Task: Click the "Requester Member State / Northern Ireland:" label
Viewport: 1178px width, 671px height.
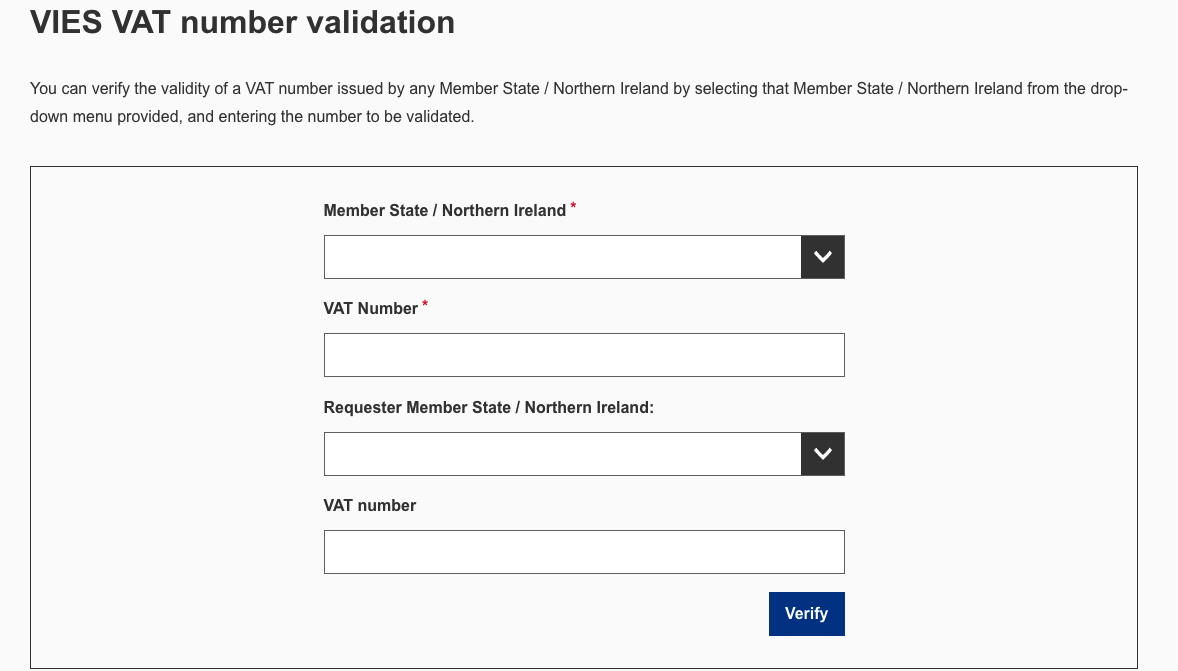Action: click(488, 407)
